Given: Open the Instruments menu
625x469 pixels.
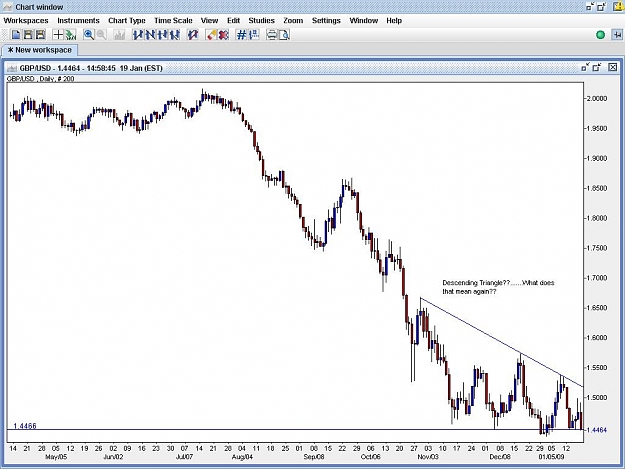Looking at the screenshot, I should pyautogui.click(x=78, y=20).
